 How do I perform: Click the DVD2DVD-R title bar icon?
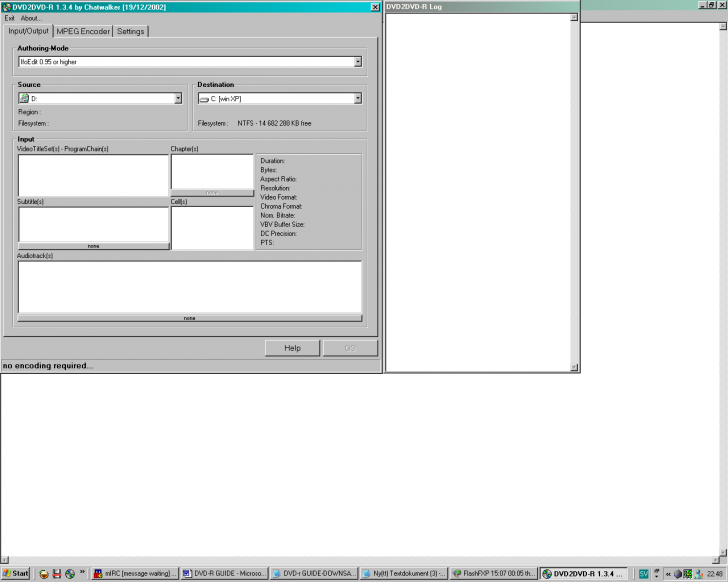pos(6,7)
